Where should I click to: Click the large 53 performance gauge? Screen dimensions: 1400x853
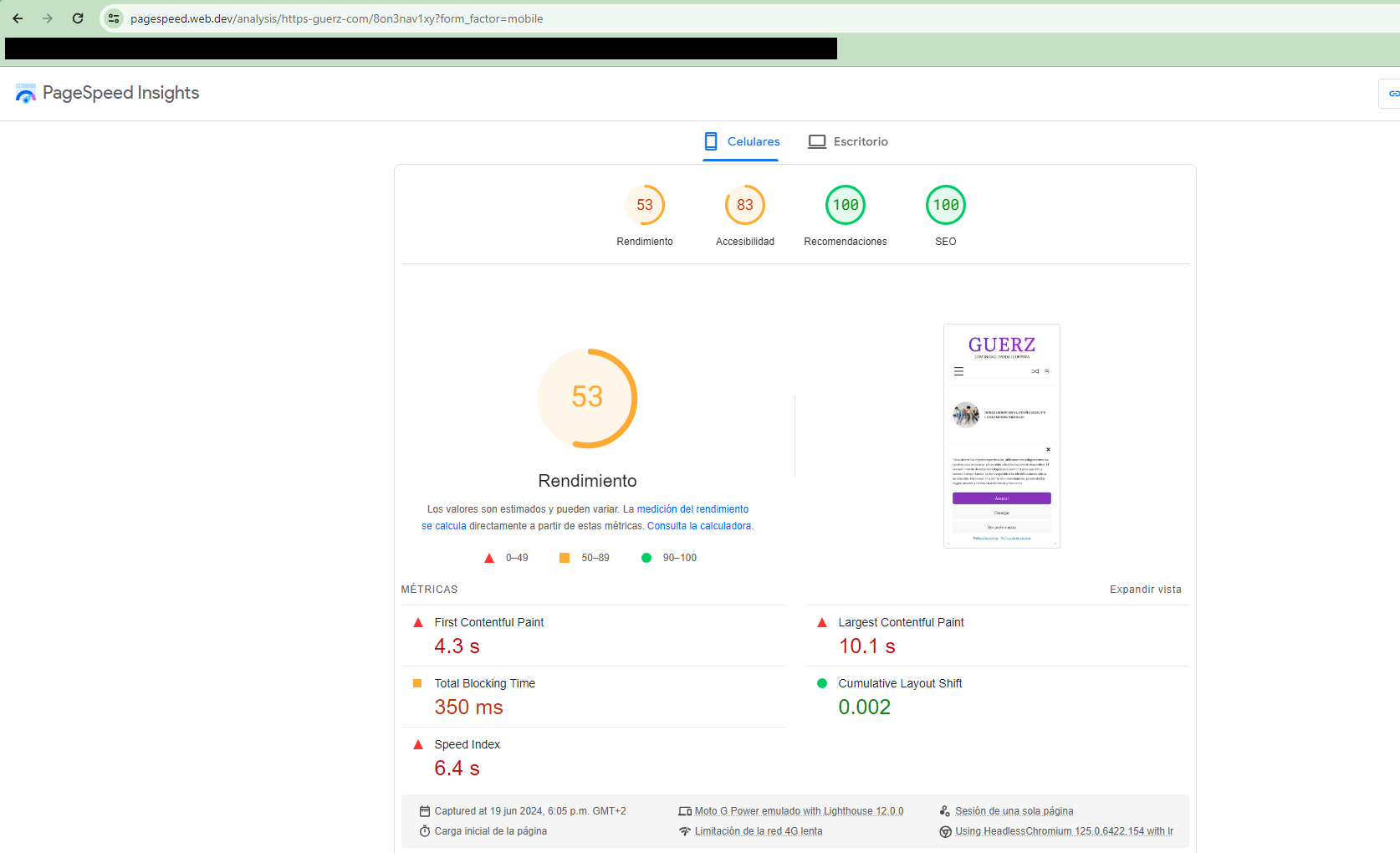pos(587,398)
